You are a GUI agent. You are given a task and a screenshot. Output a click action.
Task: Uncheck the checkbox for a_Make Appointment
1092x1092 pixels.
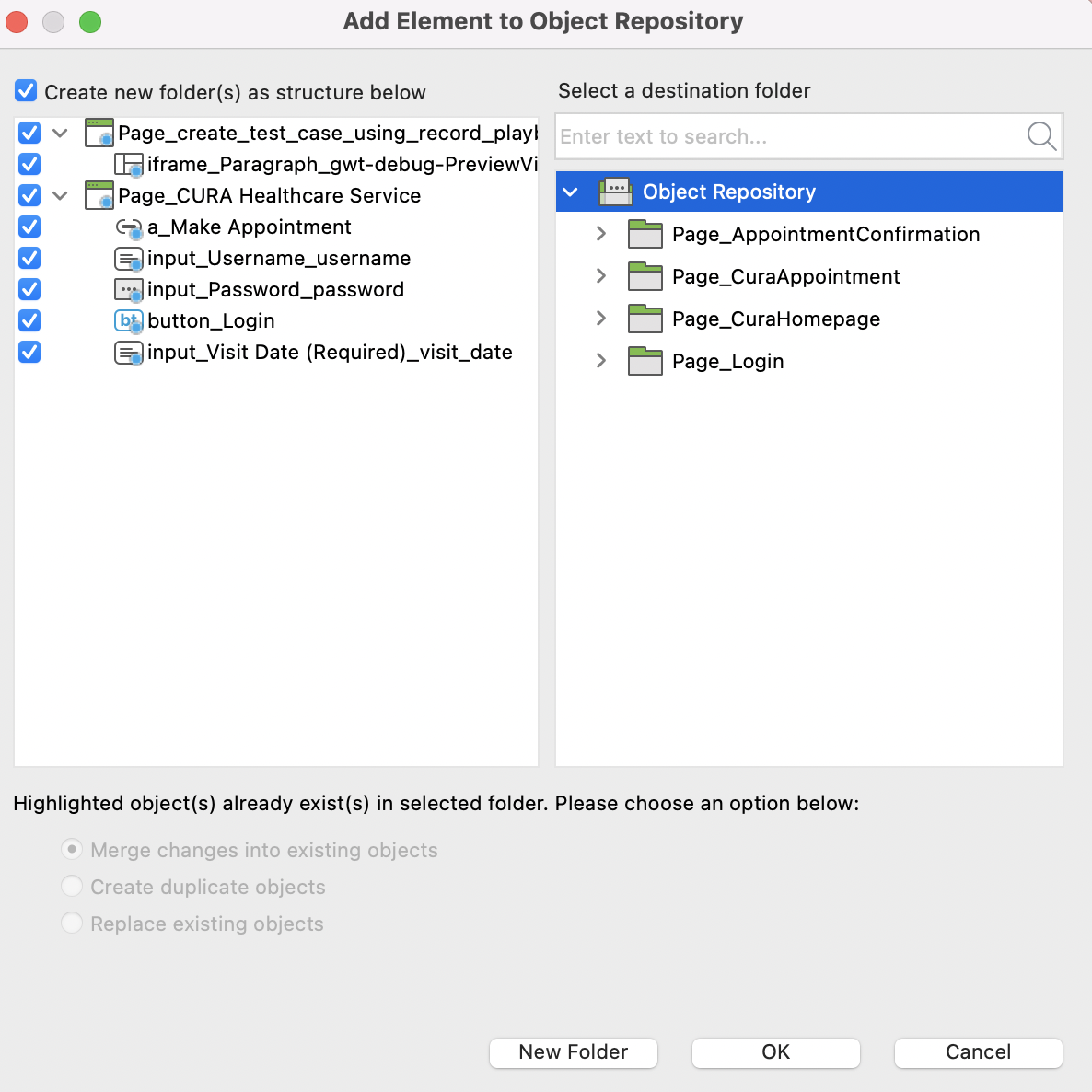click(x=29, y=227)
